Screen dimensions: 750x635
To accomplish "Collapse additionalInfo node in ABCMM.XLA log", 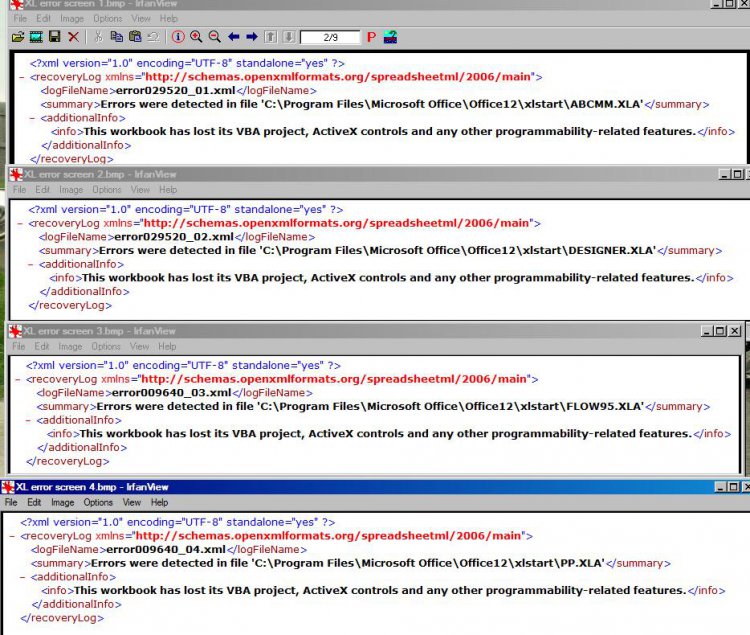I will [x=32, y=118].
